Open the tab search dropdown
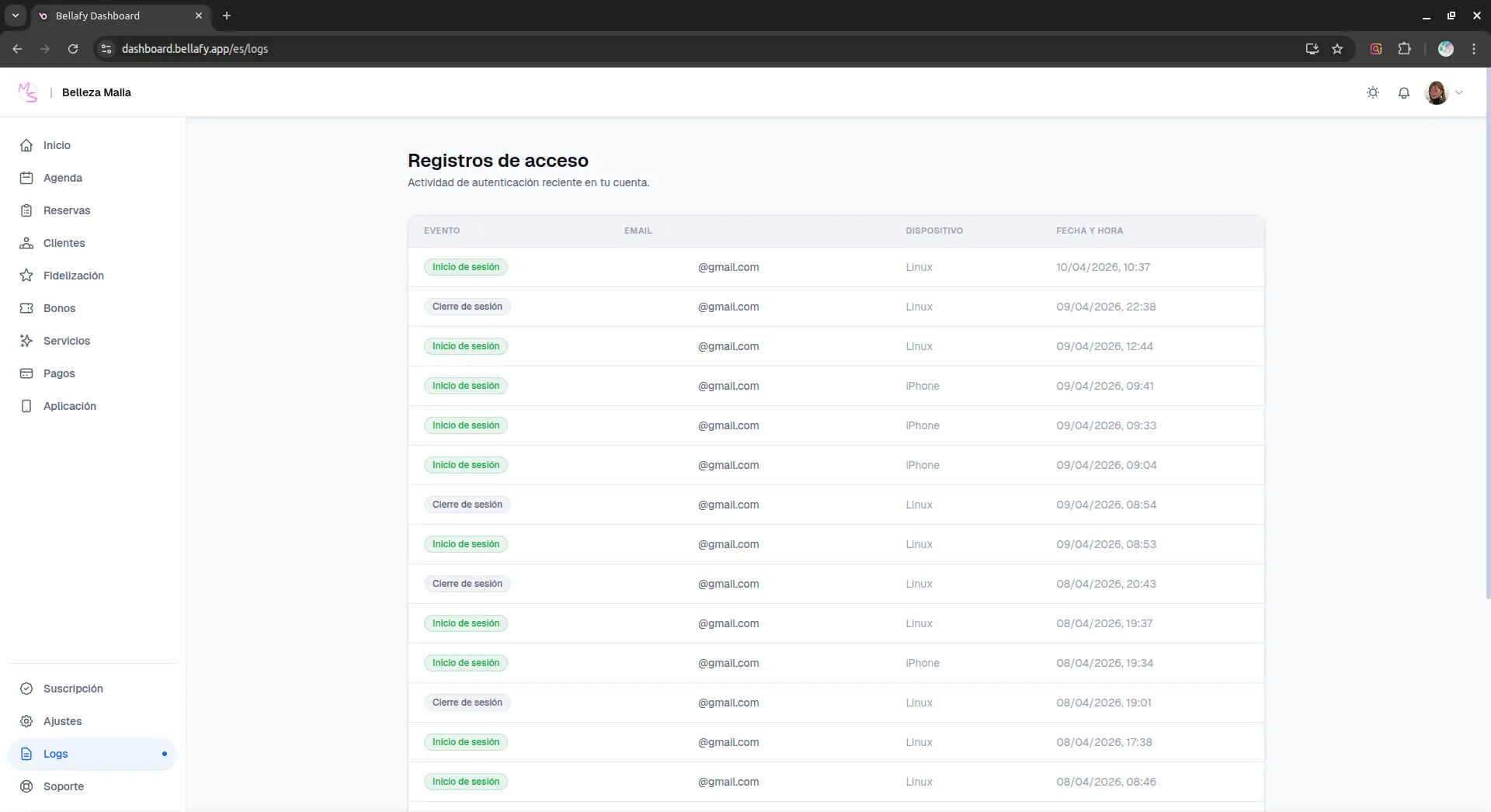1491x812 pixels. pyautogui.click(x=15, y=16)
